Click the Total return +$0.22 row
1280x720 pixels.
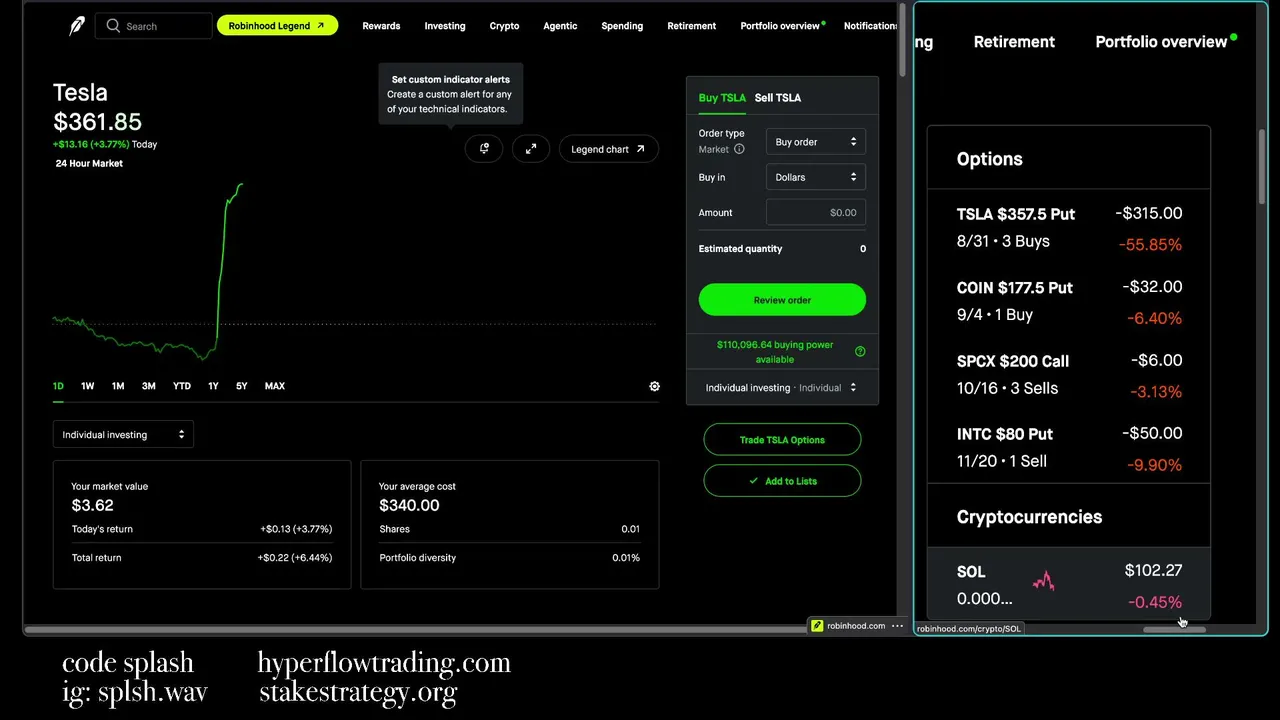202,557
